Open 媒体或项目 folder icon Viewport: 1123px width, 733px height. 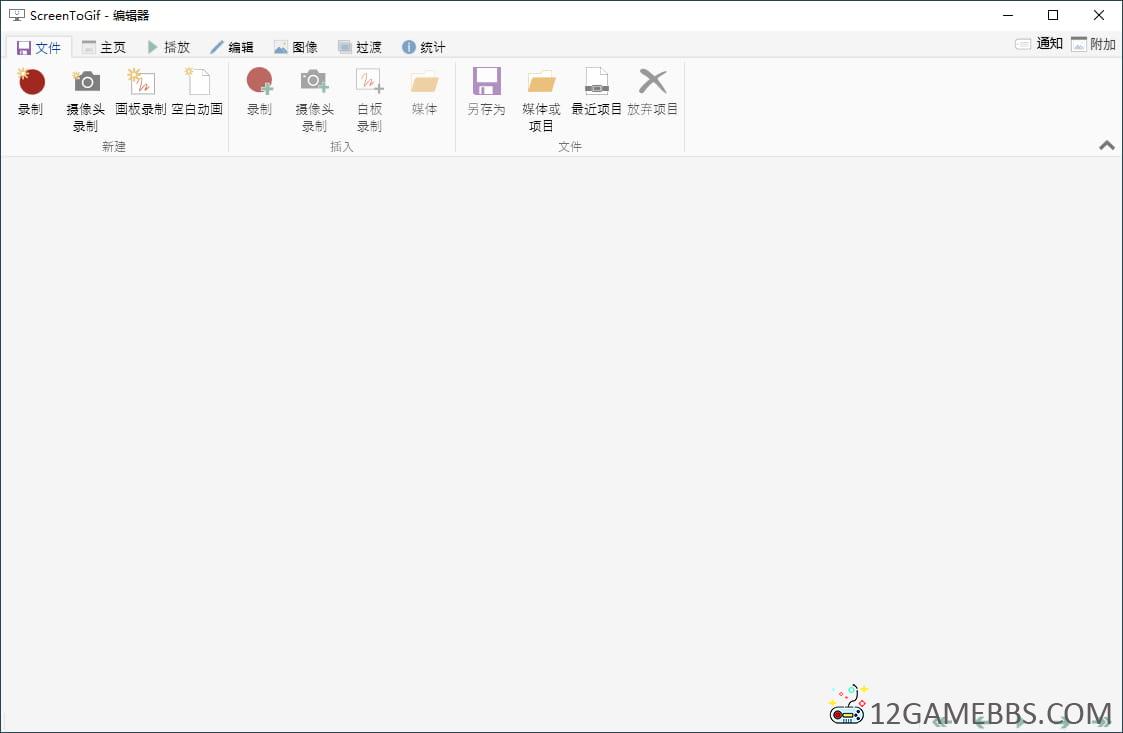coord(541,83)
